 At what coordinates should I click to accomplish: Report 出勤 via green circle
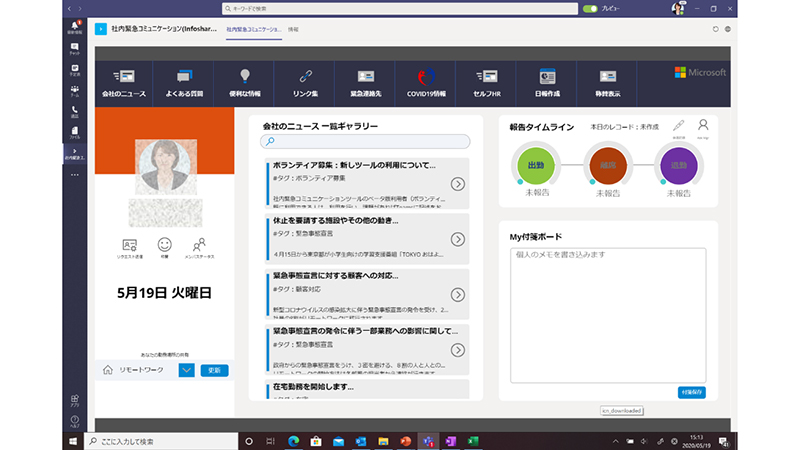tap(536, 165)
